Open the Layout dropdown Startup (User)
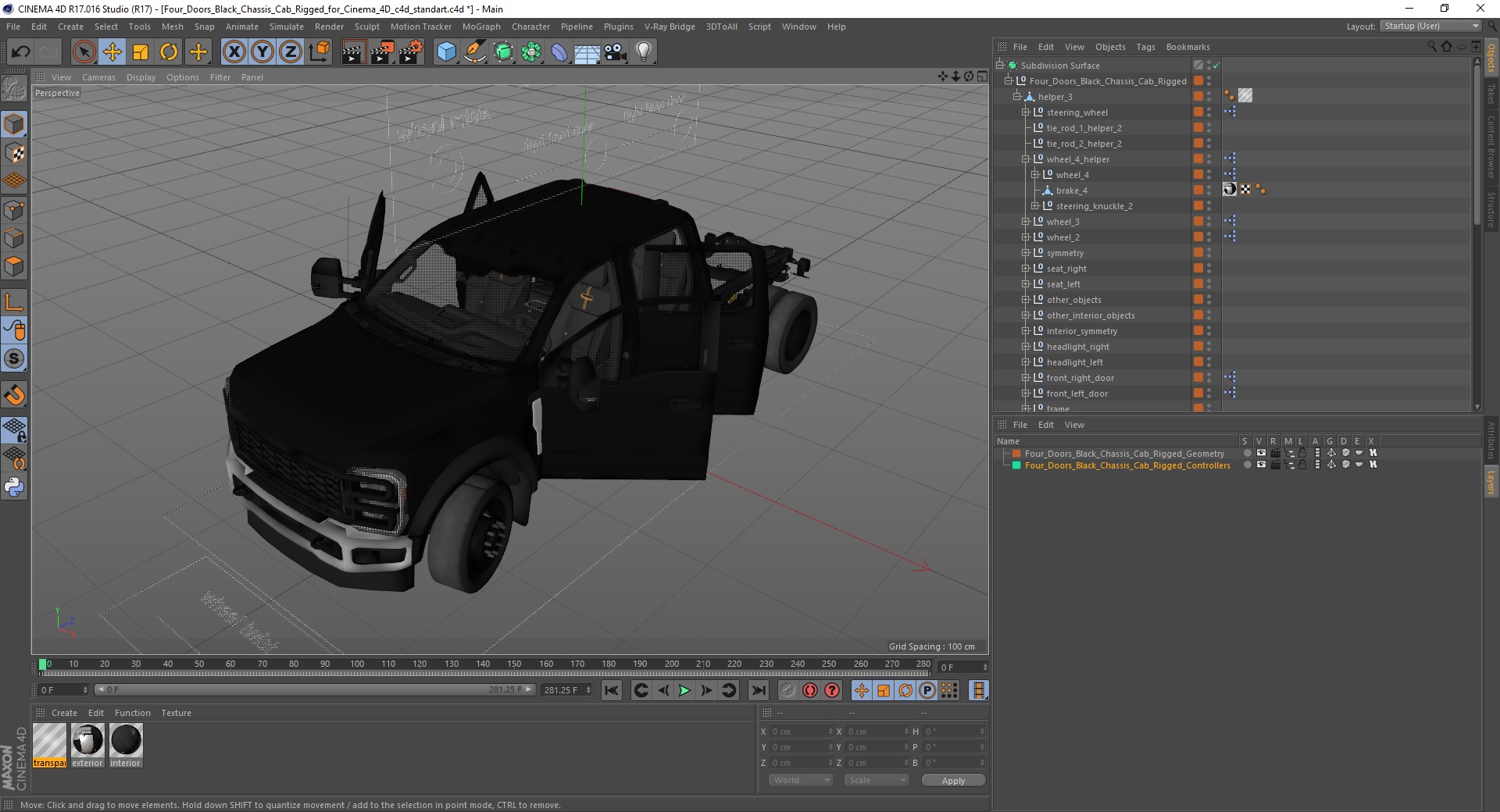The width and height of the screenshot is (1500, 812). (1431, 26)
